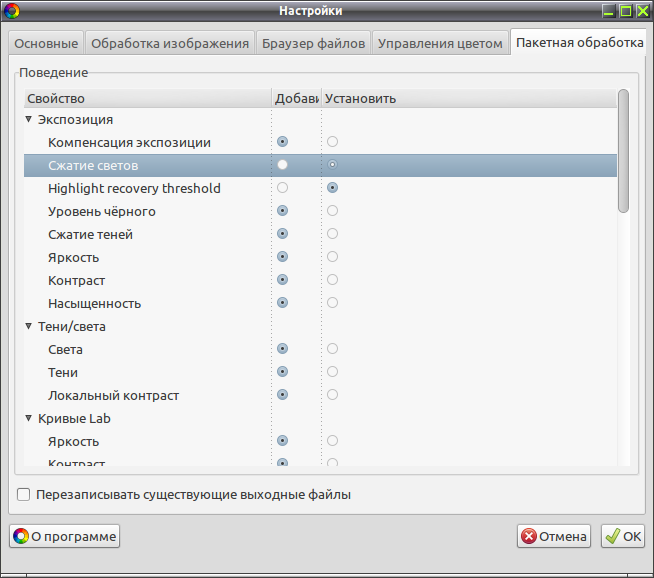Open the О программе dialog
This screenshot has width=654, height=578.
pos(65,536)
